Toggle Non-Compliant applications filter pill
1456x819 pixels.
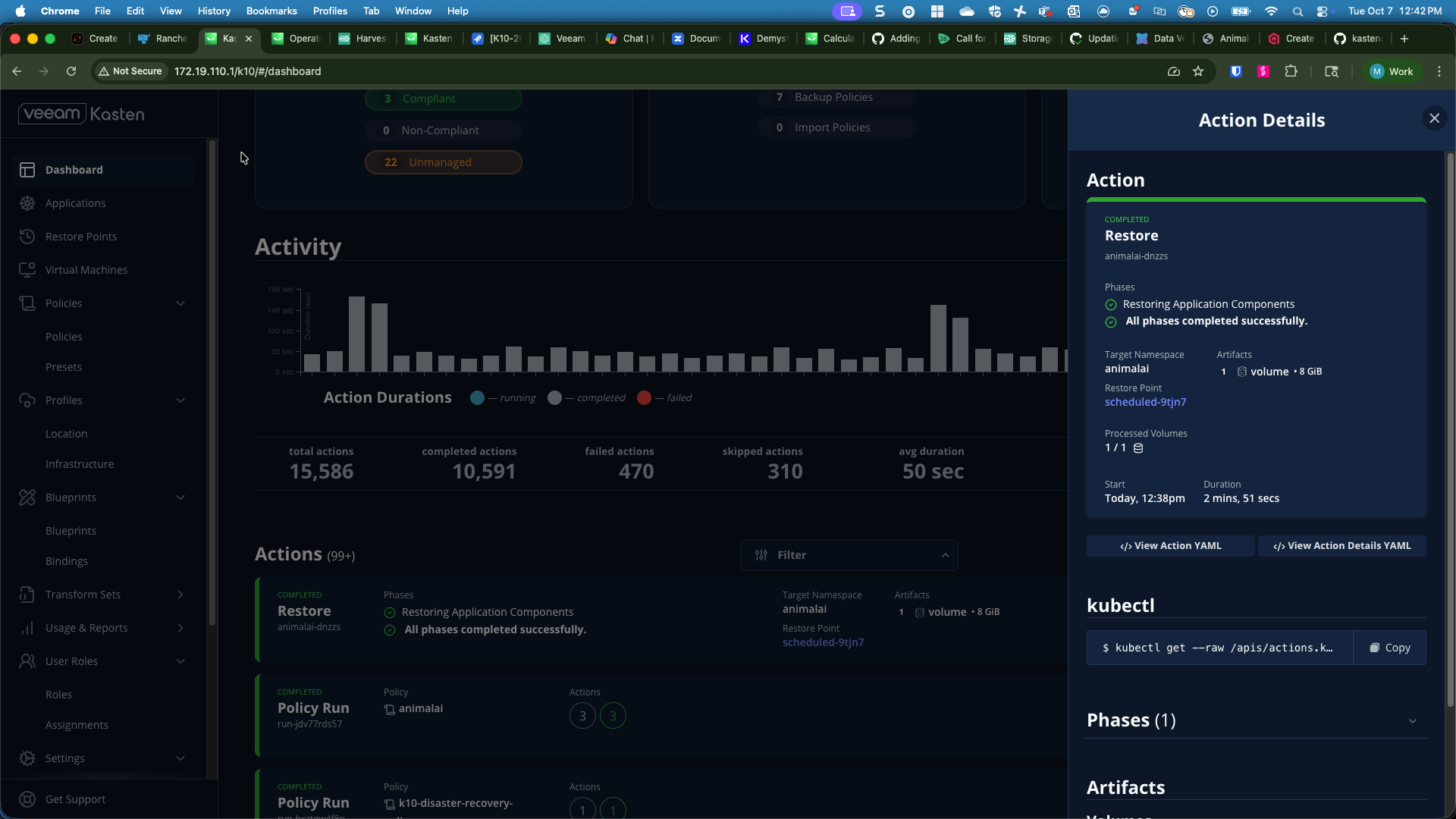(x=443, y=130)
